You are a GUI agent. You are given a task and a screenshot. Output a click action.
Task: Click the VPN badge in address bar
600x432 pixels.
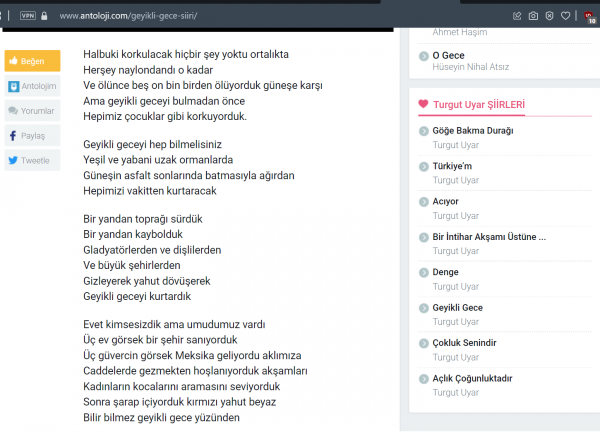(28, 16)
